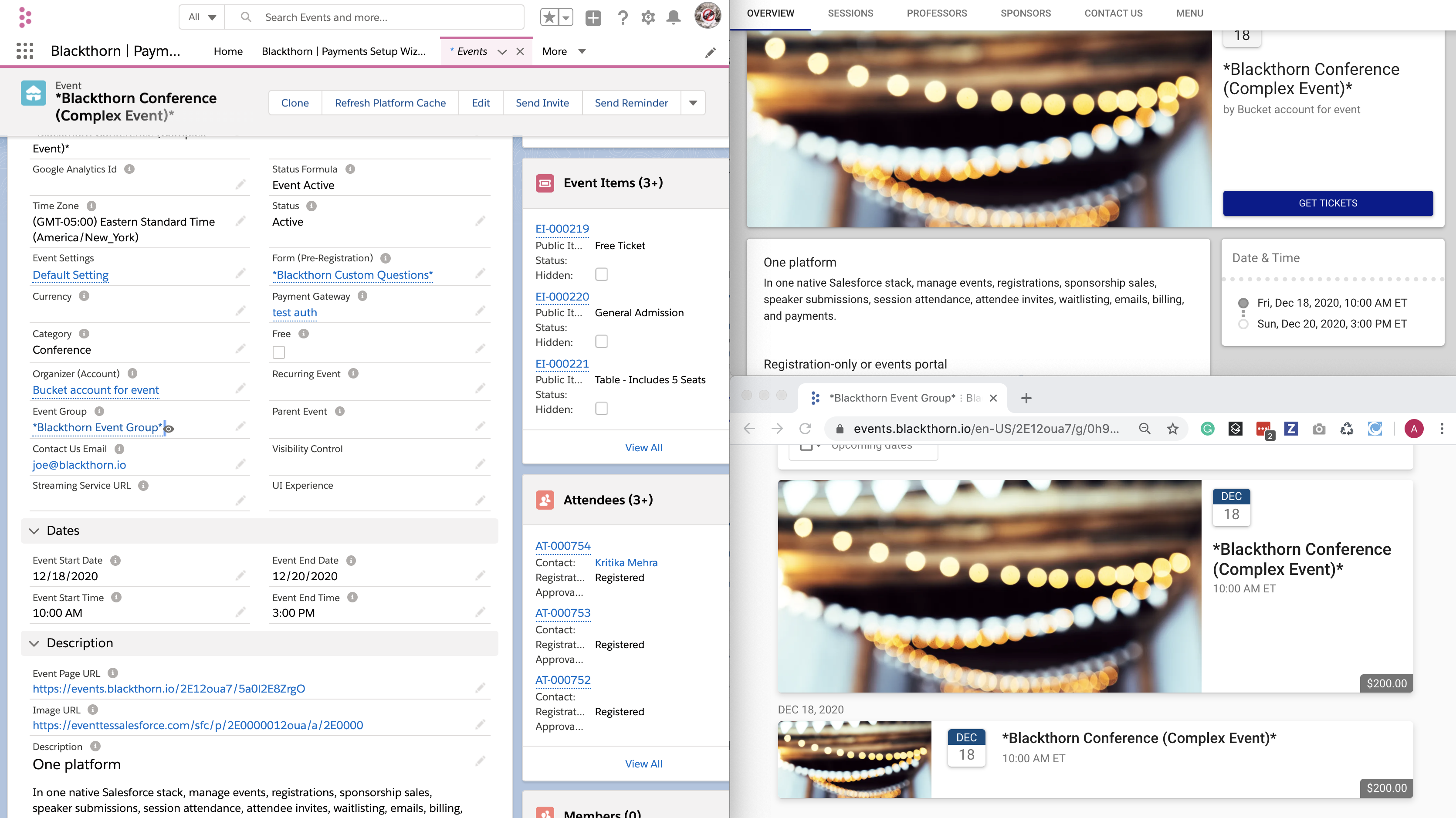Bookmark page with Chrome star icon
Viewport: 1456px width, 818px height.
(x=1173, y=429)
